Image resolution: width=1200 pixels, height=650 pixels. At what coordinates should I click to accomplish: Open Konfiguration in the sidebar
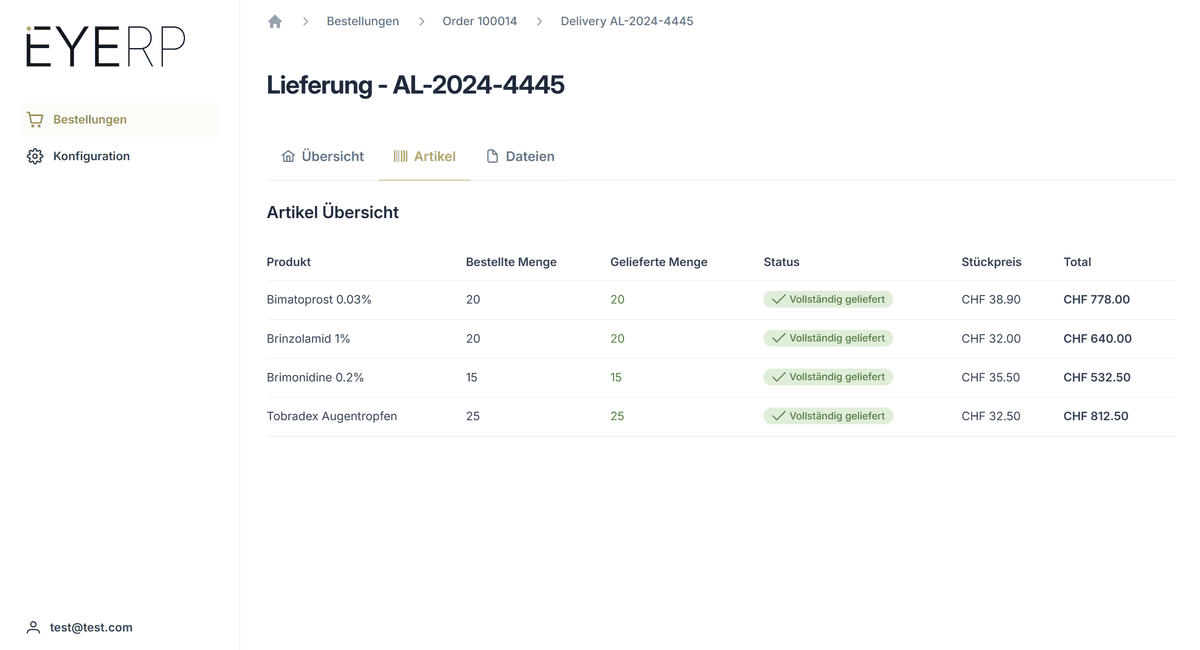[x=91, y=157]
